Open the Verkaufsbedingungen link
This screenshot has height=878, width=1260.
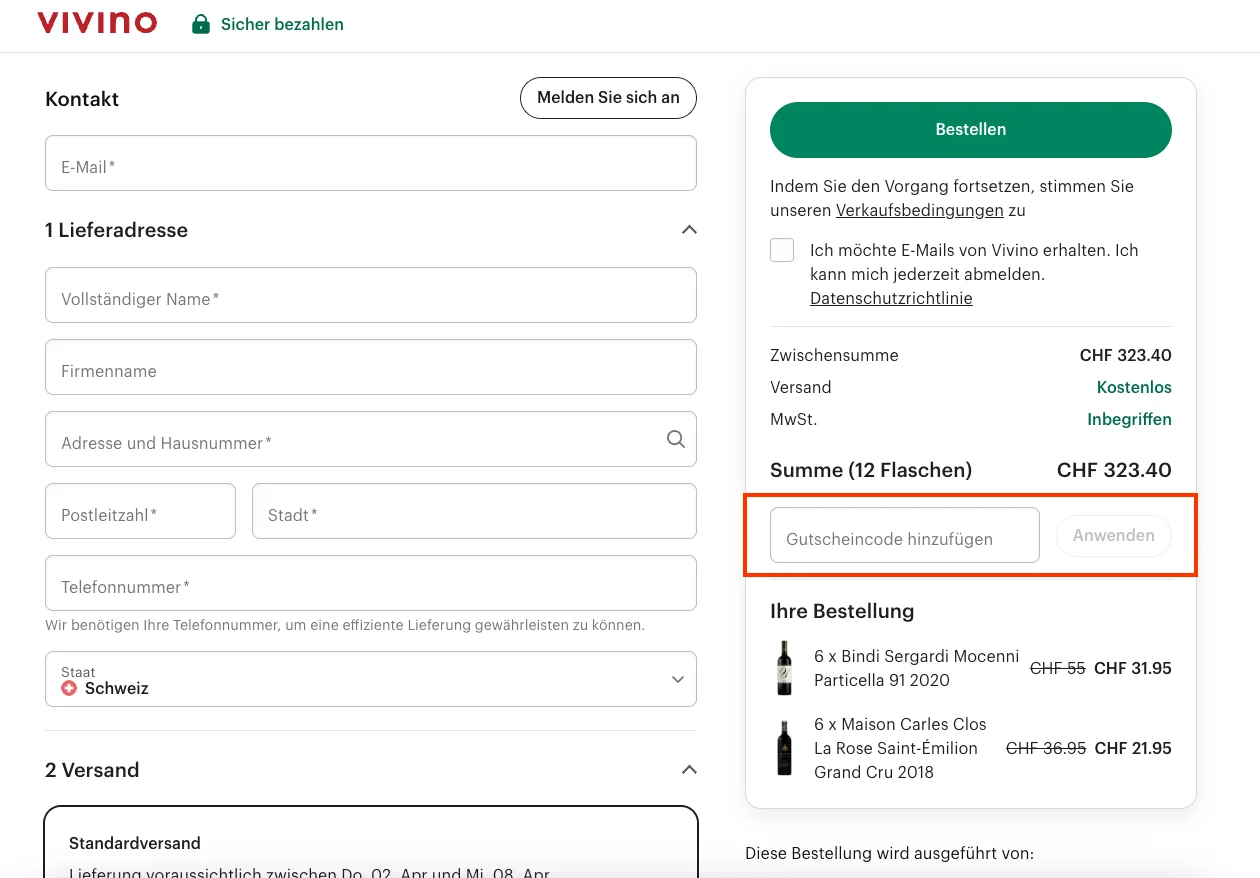coord(920,210)
